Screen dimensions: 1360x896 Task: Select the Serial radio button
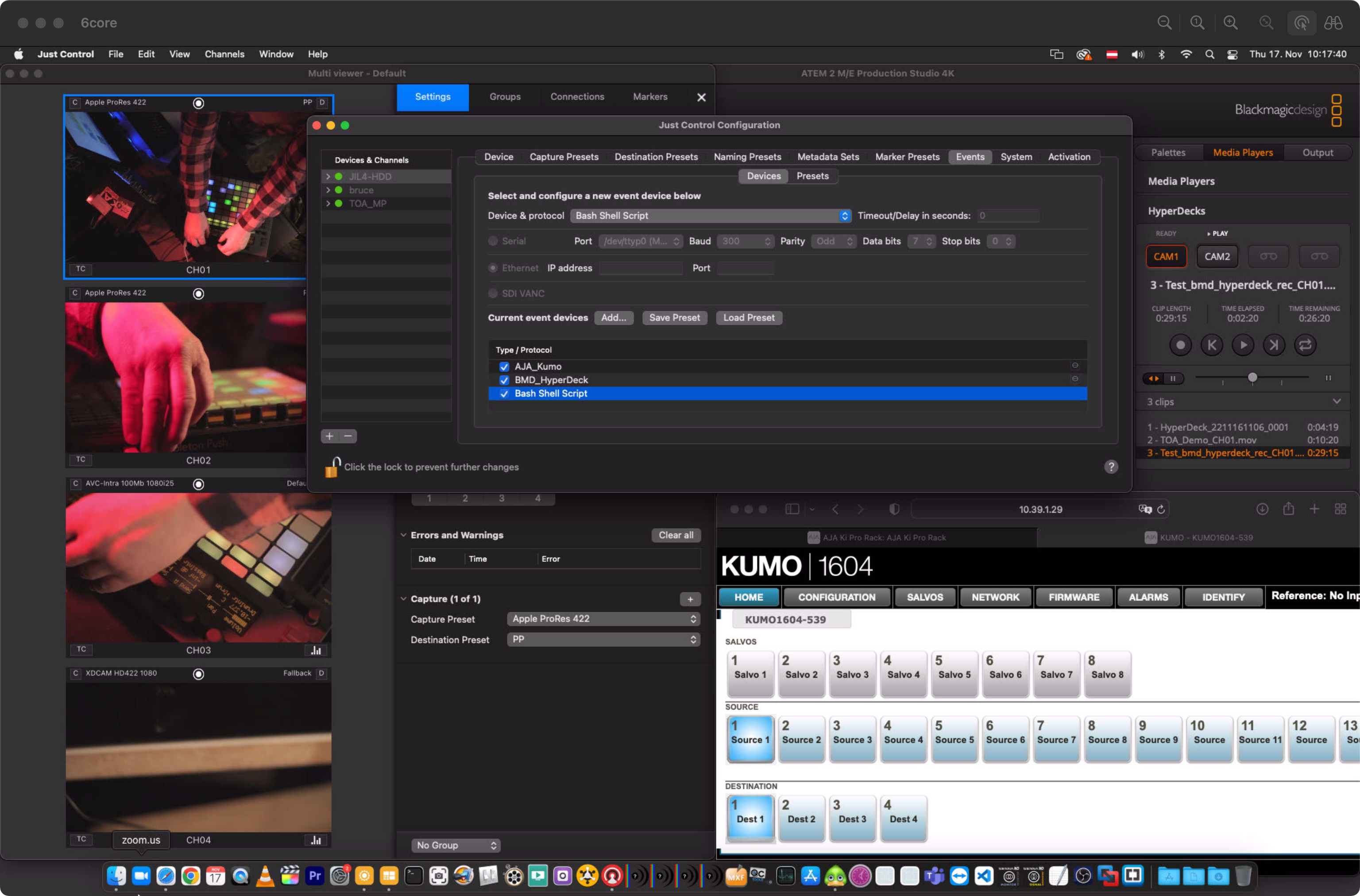493,241
